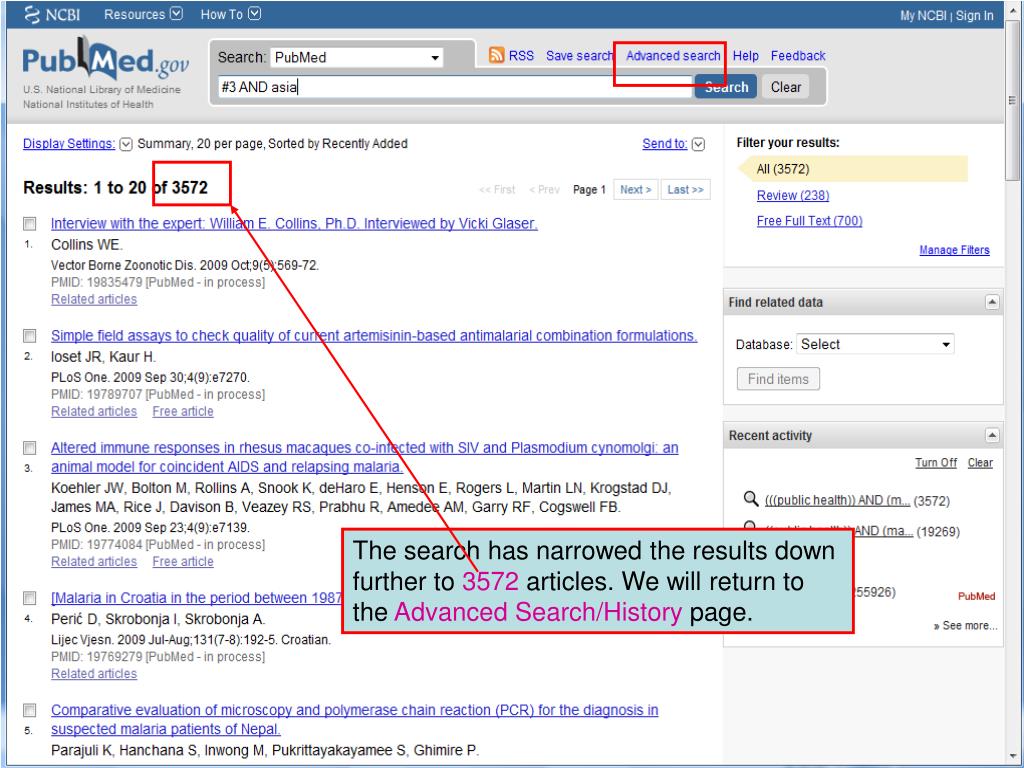The width and height of the screenshot is (1024, 768).
Task: Click the NCBI logo icon
Action: (31, 14)
